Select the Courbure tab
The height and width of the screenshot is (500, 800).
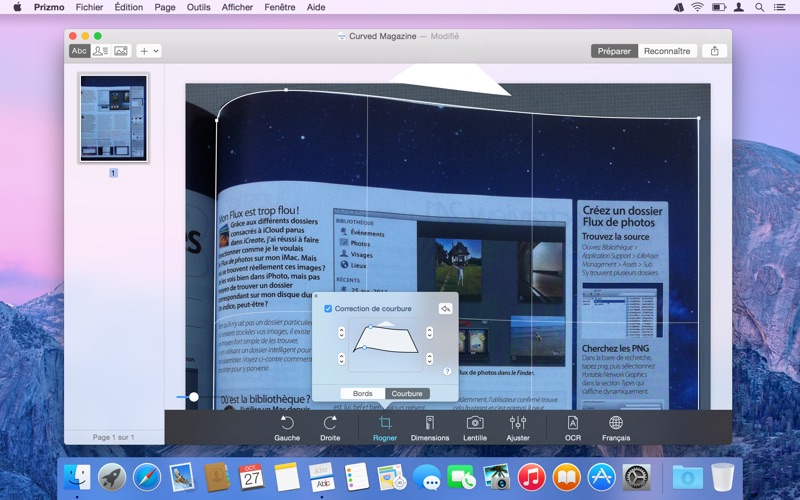point(407,393)
